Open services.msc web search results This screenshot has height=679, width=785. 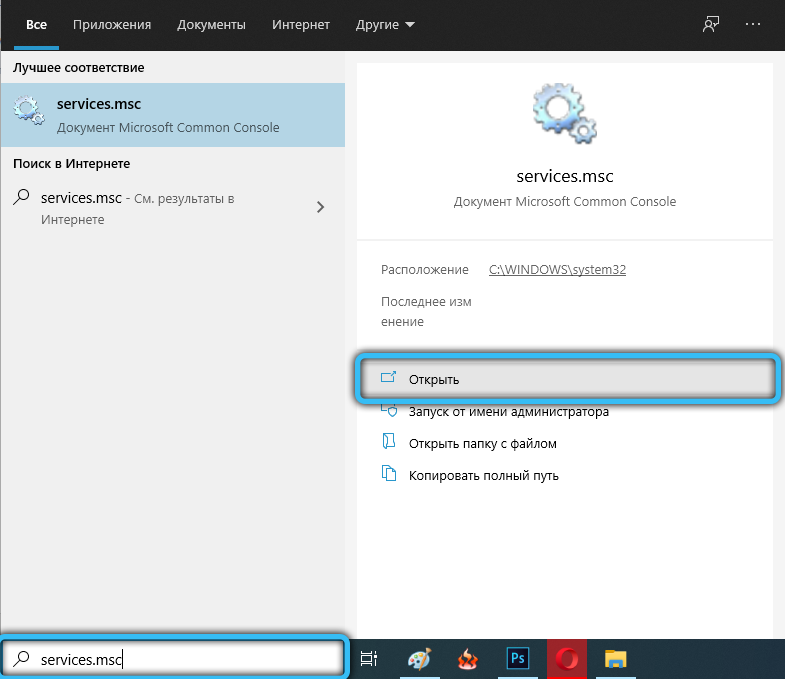(x=173, y=208)
